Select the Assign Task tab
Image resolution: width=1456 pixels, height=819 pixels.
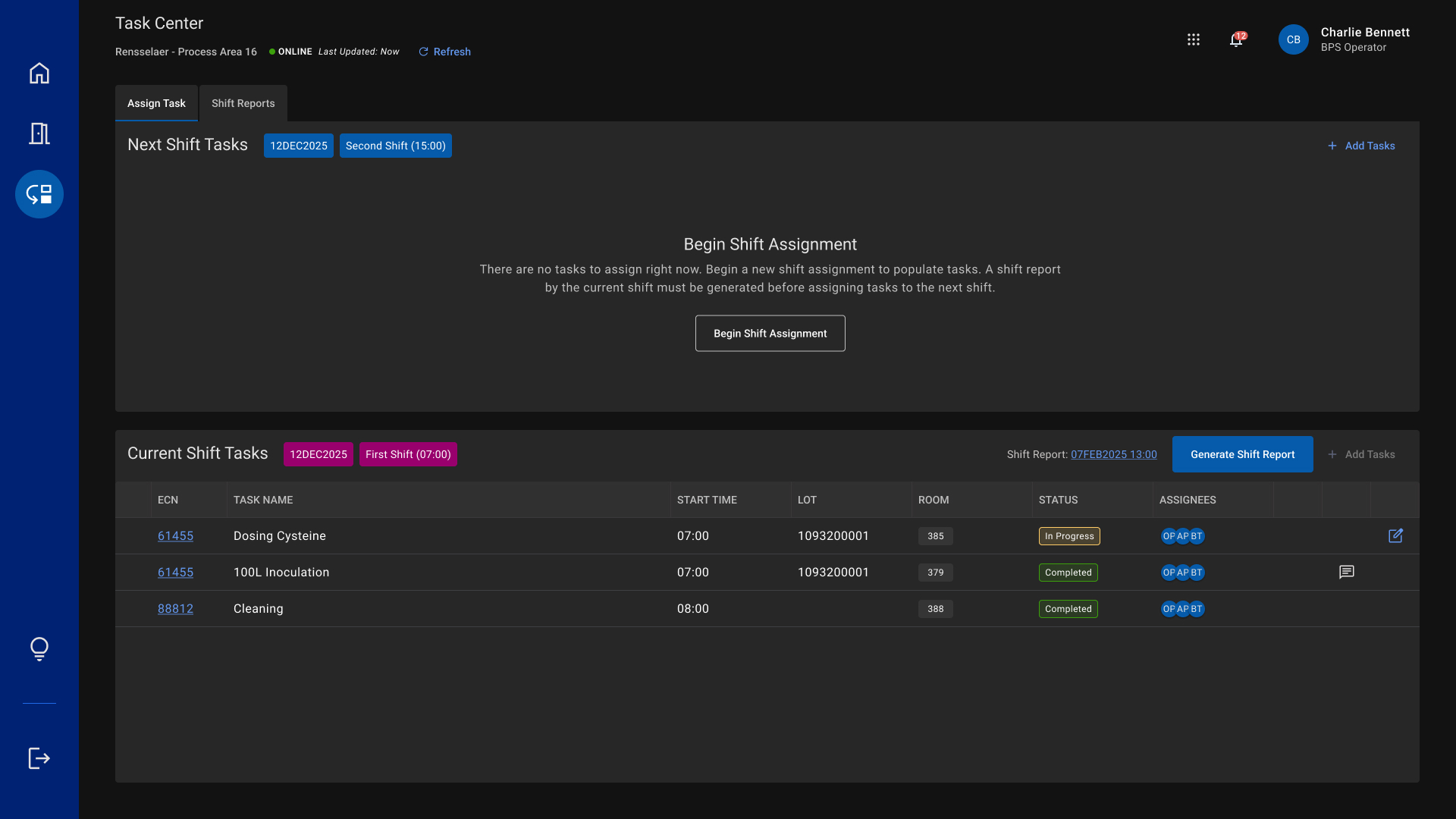156,103
